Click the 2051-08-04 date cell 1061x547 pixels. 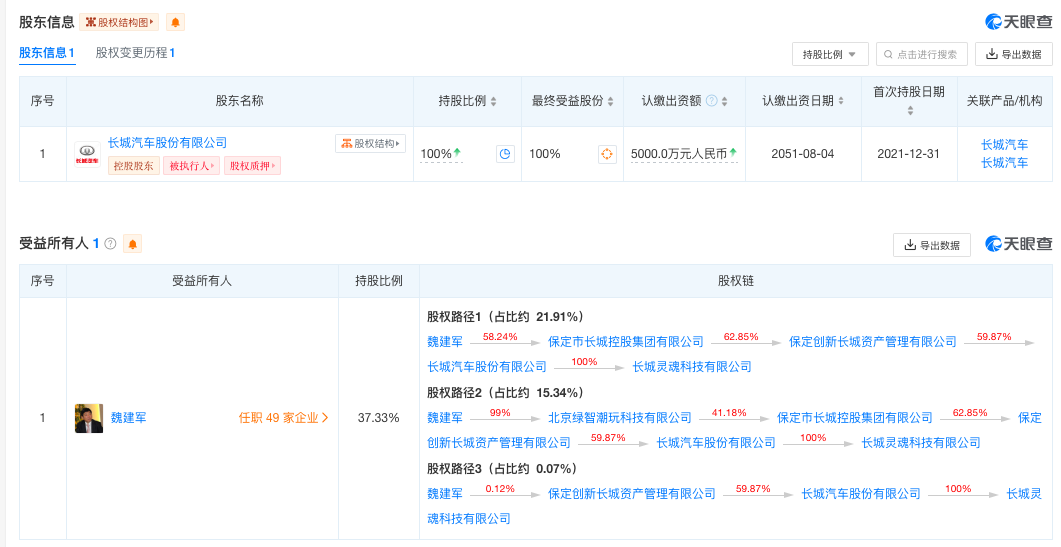(x=803, y=154)
